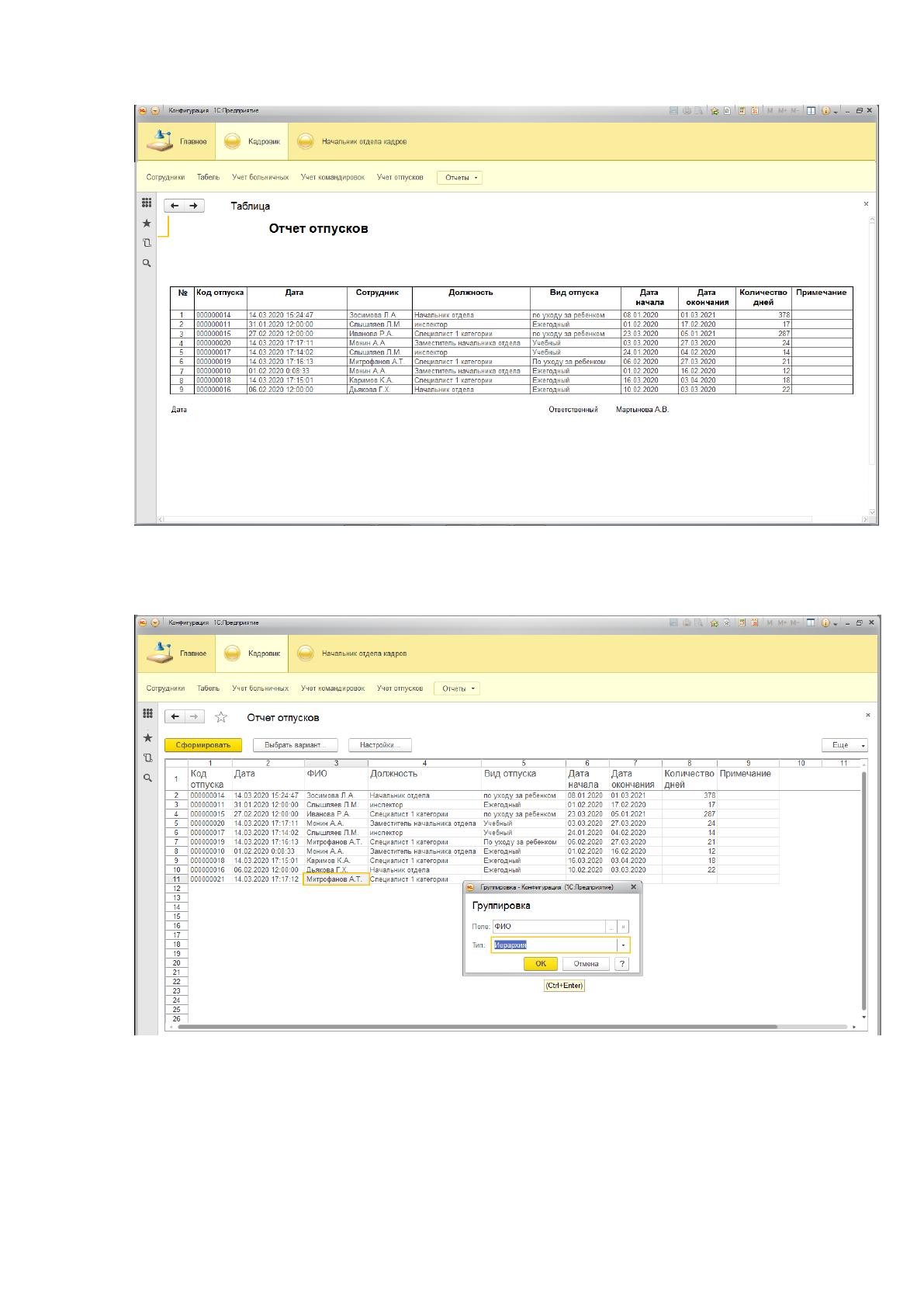Click the Отмена button in the dialog
The image size is (924, 1307).
click(x=586, y=963)
